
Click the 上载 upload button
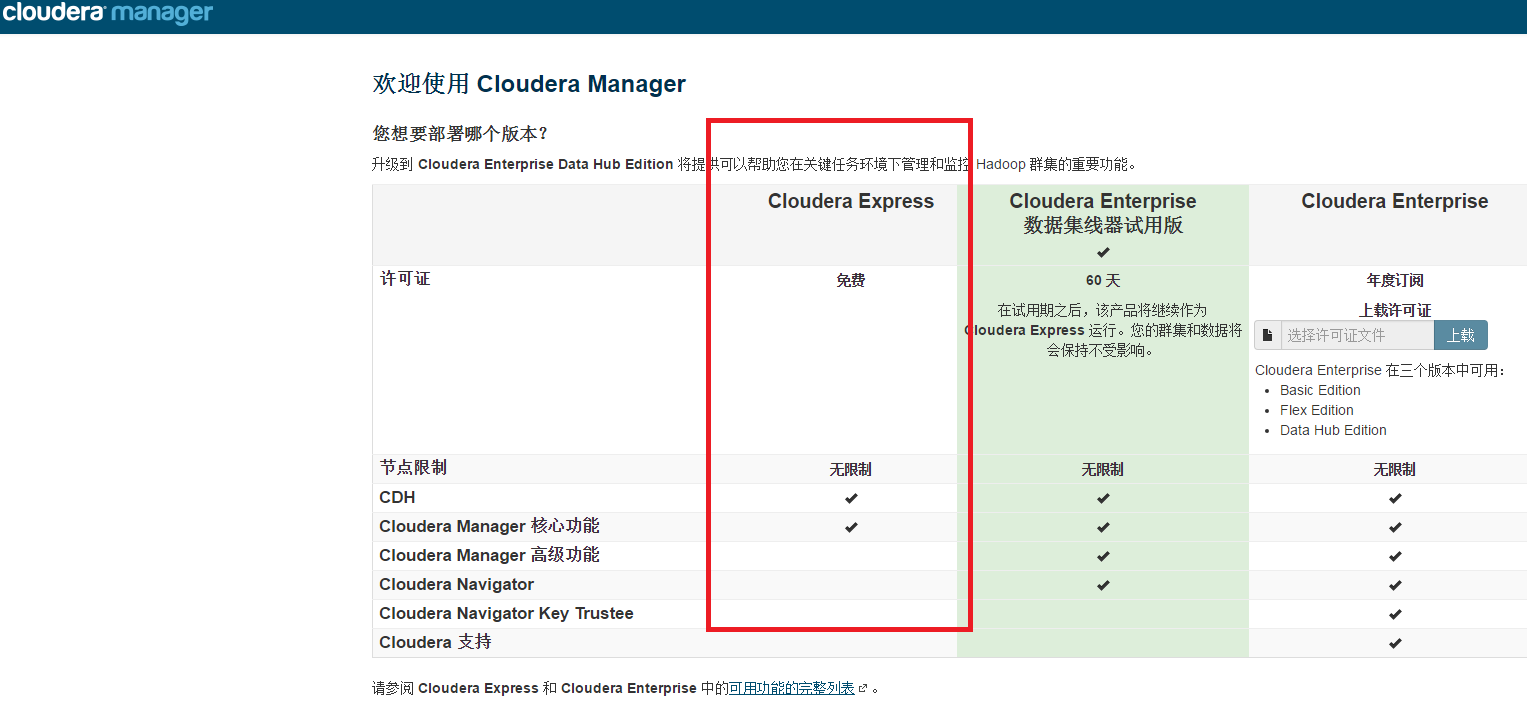[x=1461, y=335]
